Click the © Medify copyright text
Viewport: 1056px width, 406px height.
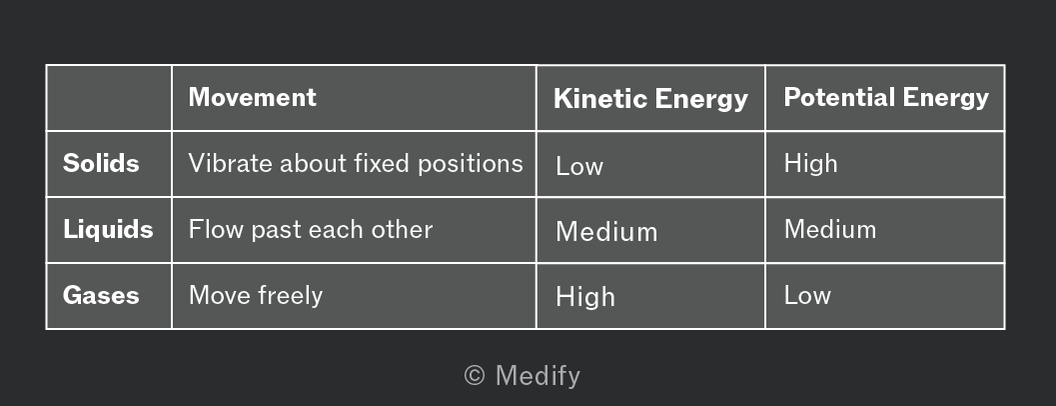point(522,375)
